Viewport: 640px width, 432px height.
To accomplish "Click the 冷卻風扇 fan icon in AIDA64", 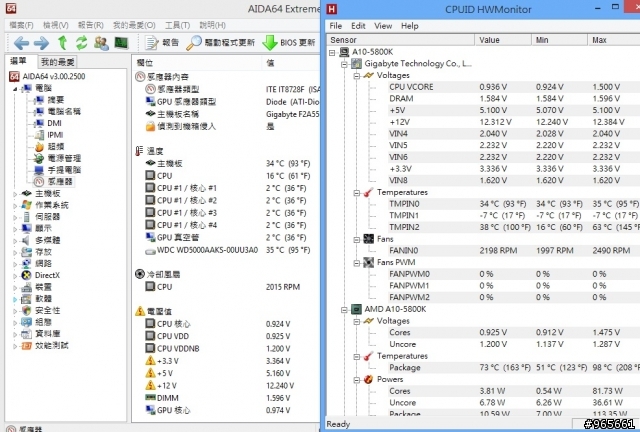I will tap(140, 274).
